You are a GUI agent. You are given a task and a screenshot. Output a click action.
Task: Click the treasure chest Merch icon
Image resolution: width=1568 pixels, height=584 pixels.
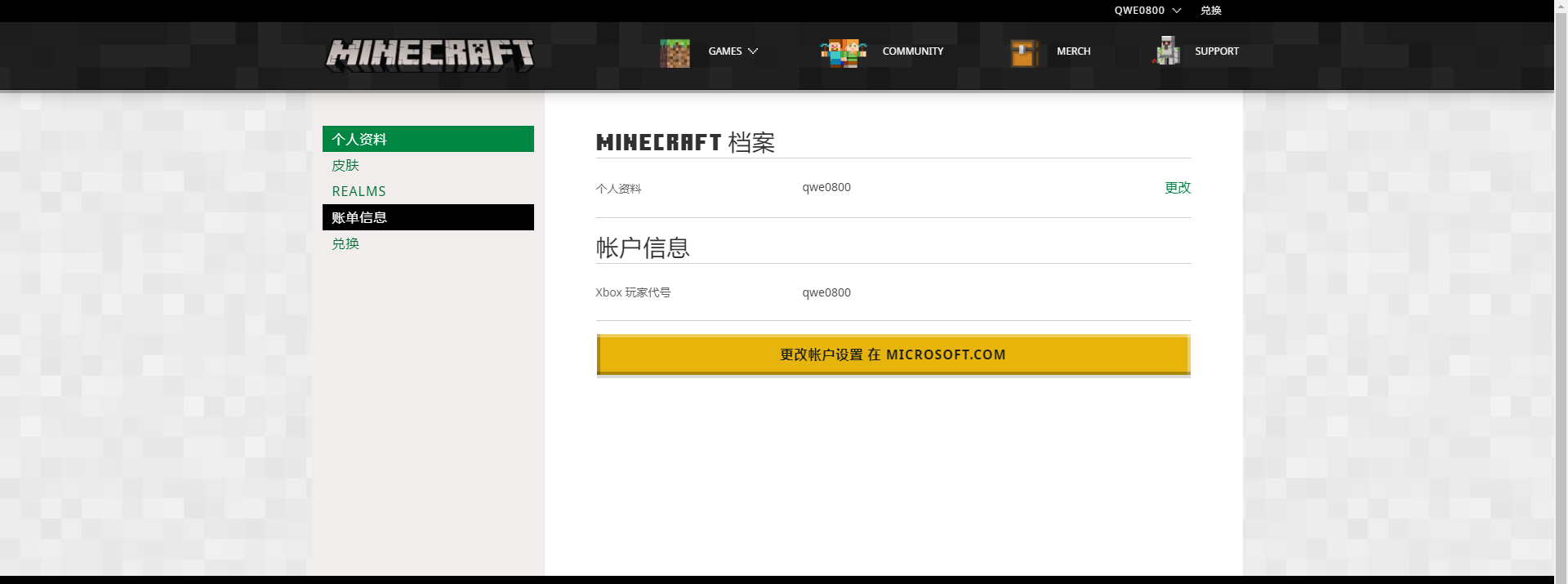(x=1023, y=52)
